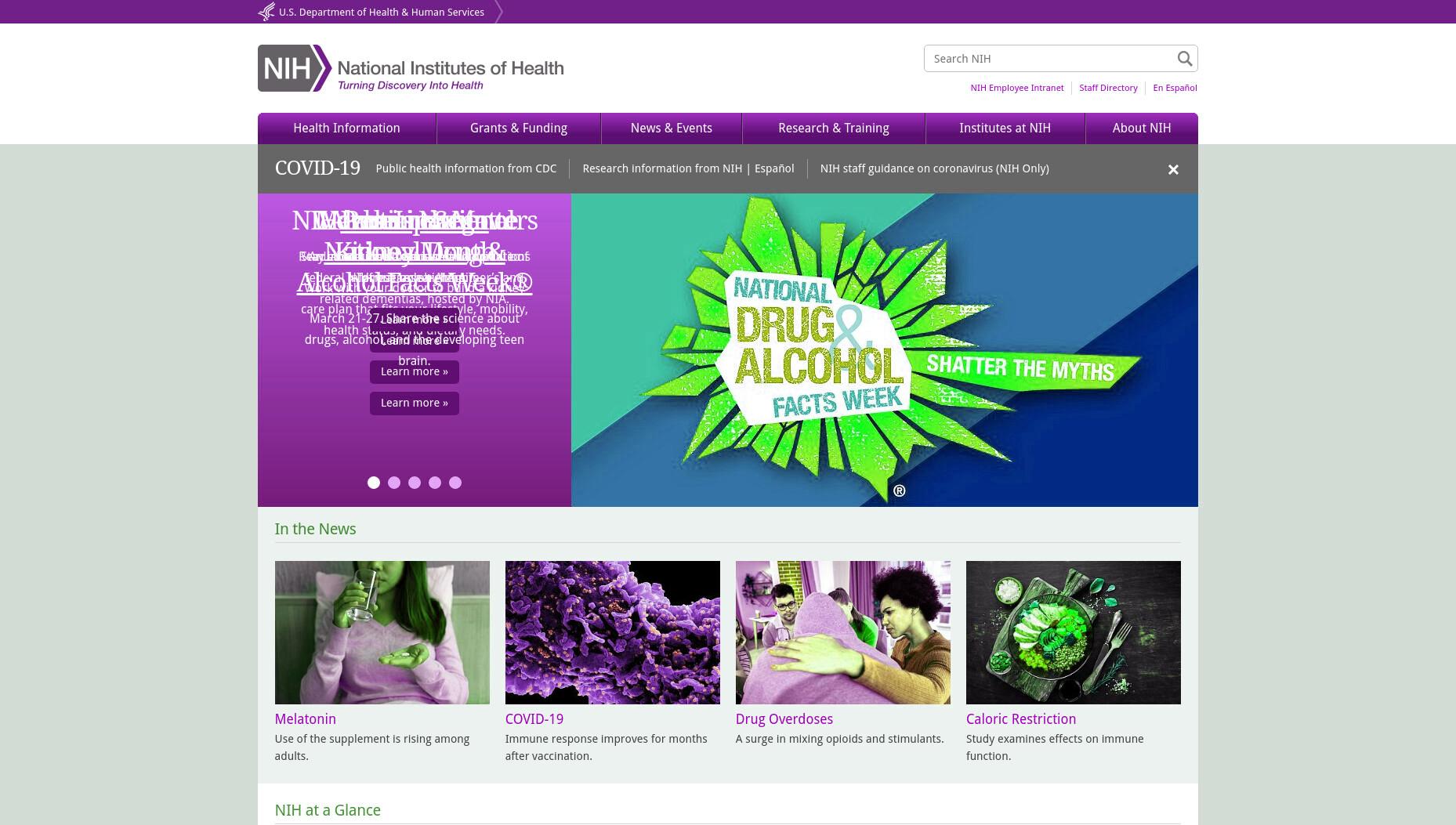
Task: Open the COVID-19 virus image thumbnail
Action: click(613, 632)
